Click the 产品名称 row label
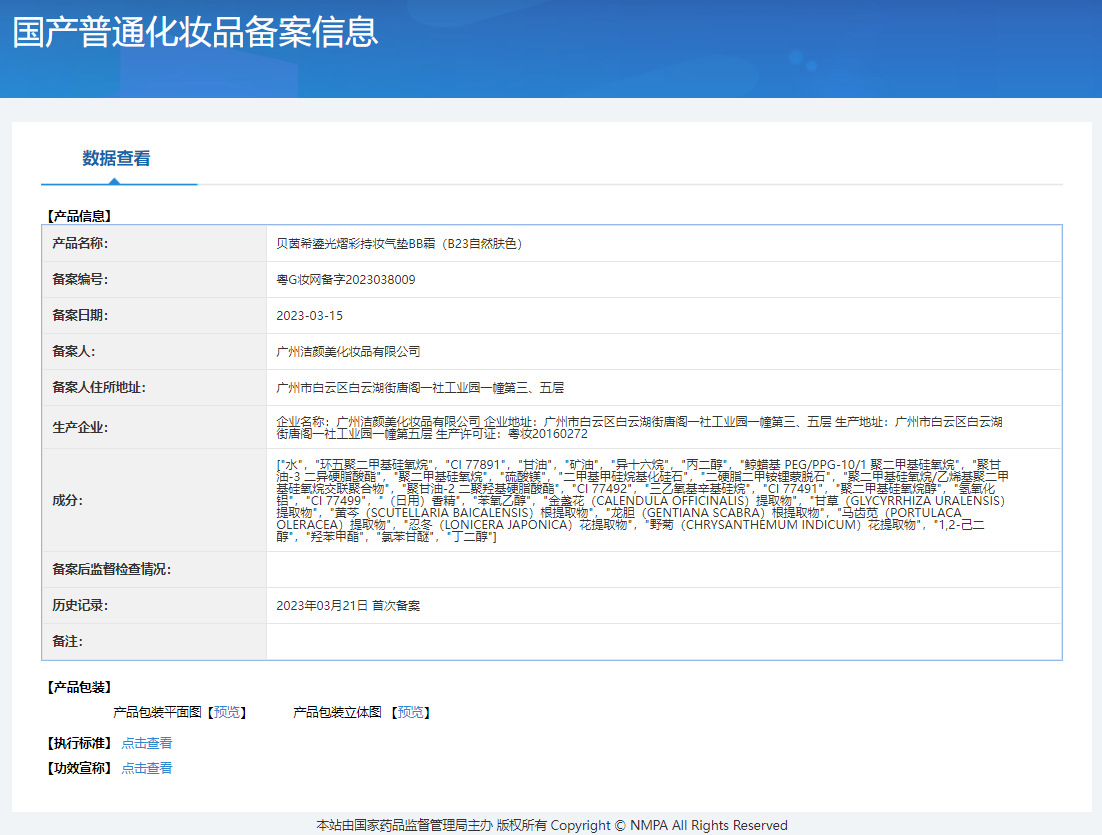Viewport: 1102px width, 835px height. point(80,243)
